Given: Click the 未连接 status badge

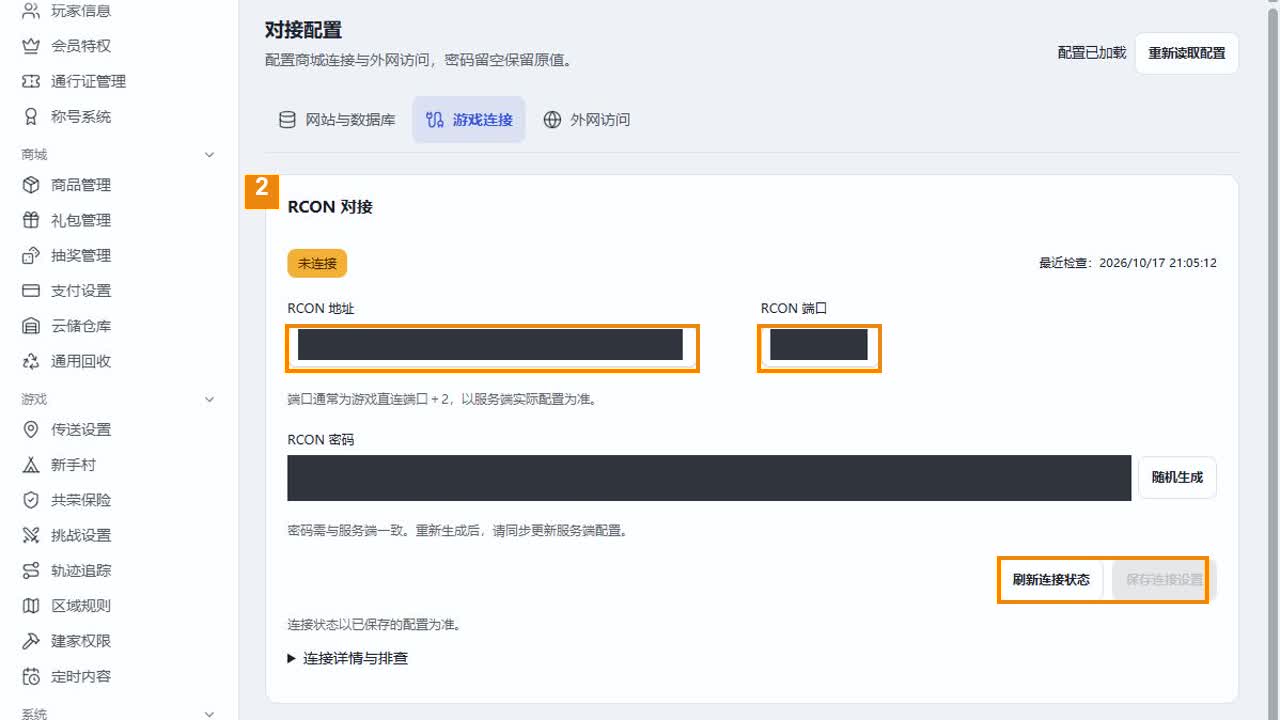Looking at the screenshot, I should (x=317, y=264).
